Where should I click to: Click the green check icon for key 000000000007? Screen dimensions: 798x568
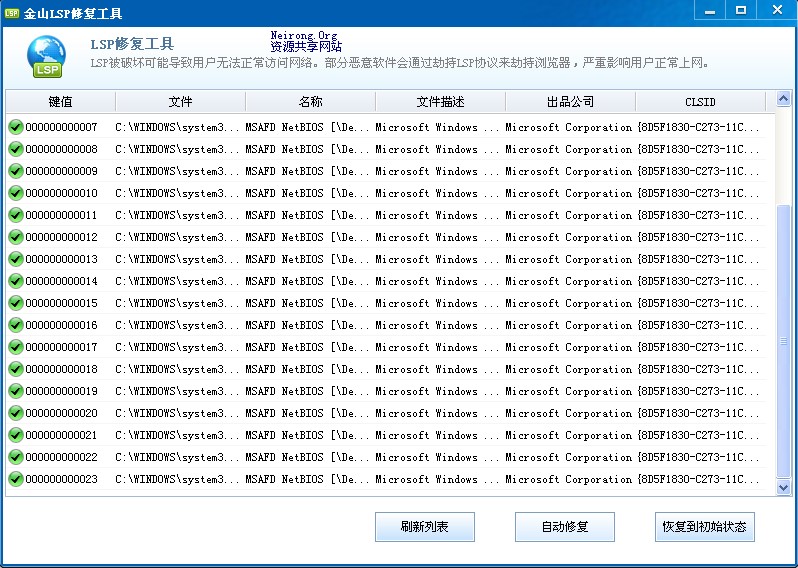16,127
